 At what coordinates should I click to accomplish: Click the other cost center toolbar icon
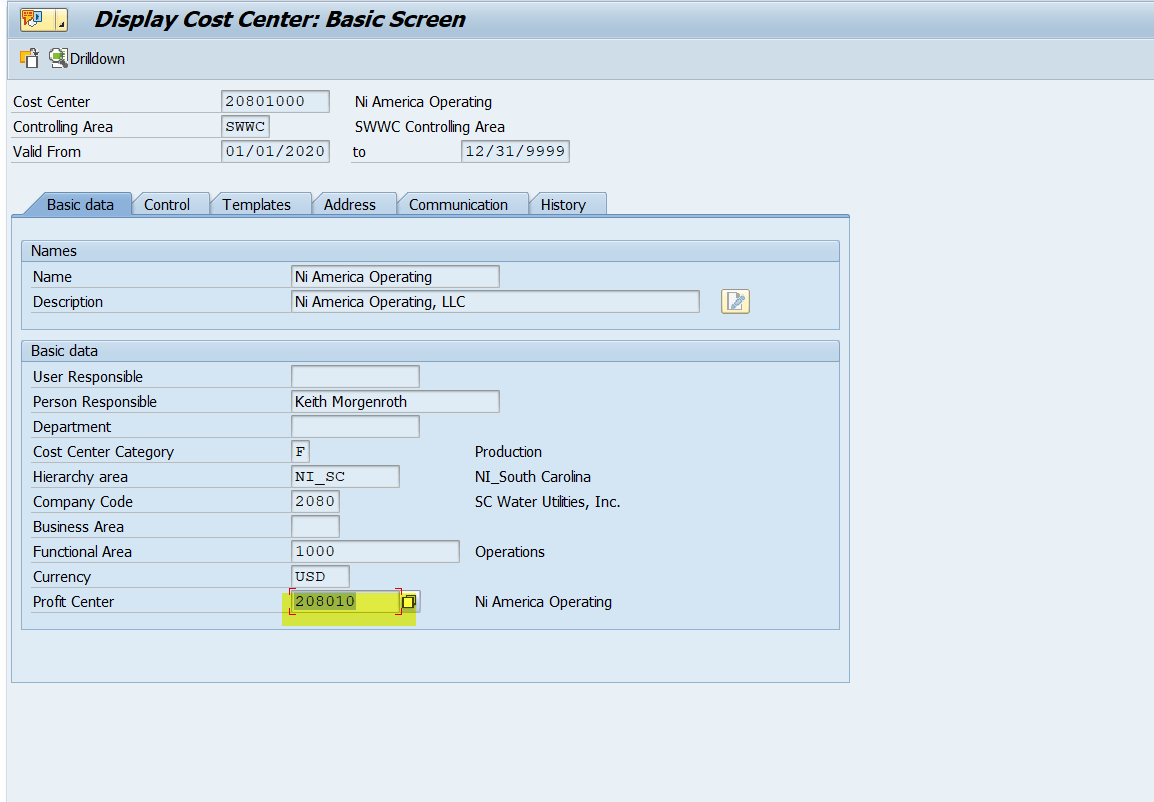click(x=28, y=59)
